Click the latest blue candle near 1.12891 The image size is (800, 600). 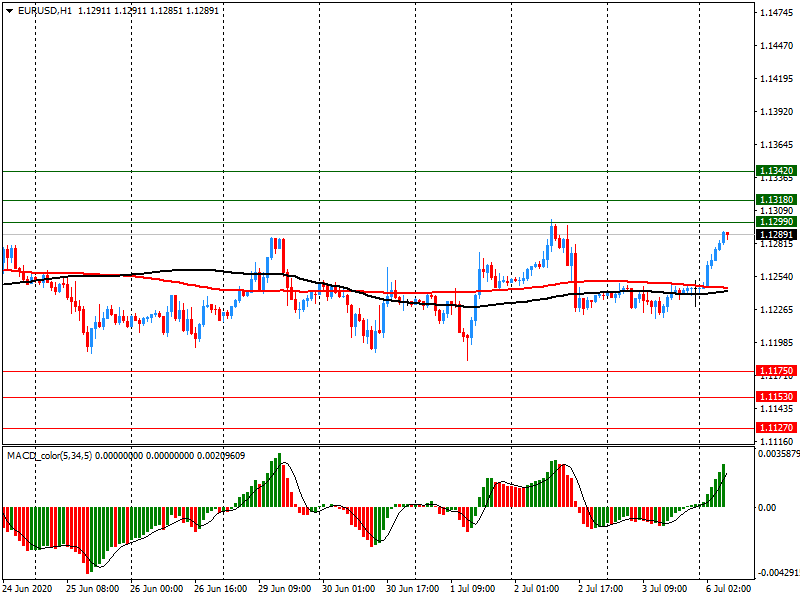726,235
